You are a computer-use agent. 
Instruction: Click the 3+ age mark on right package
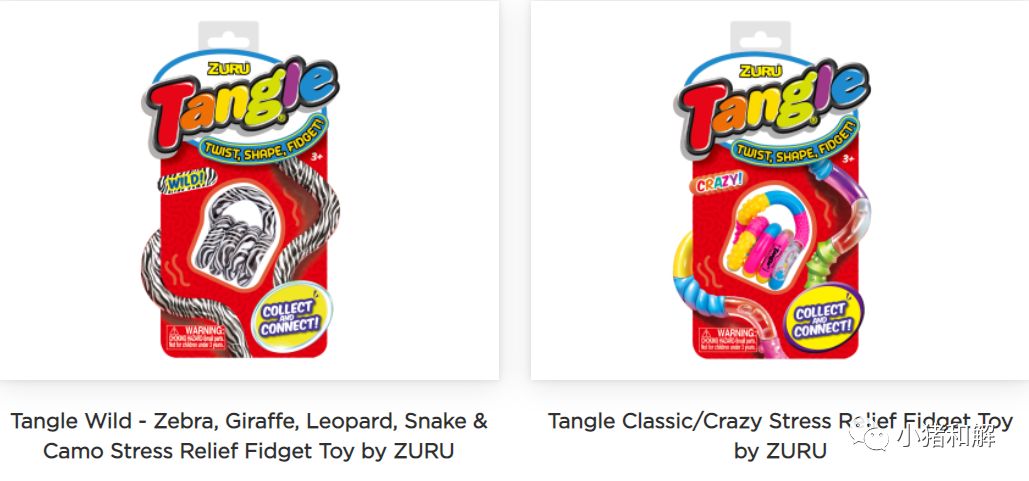848,159
